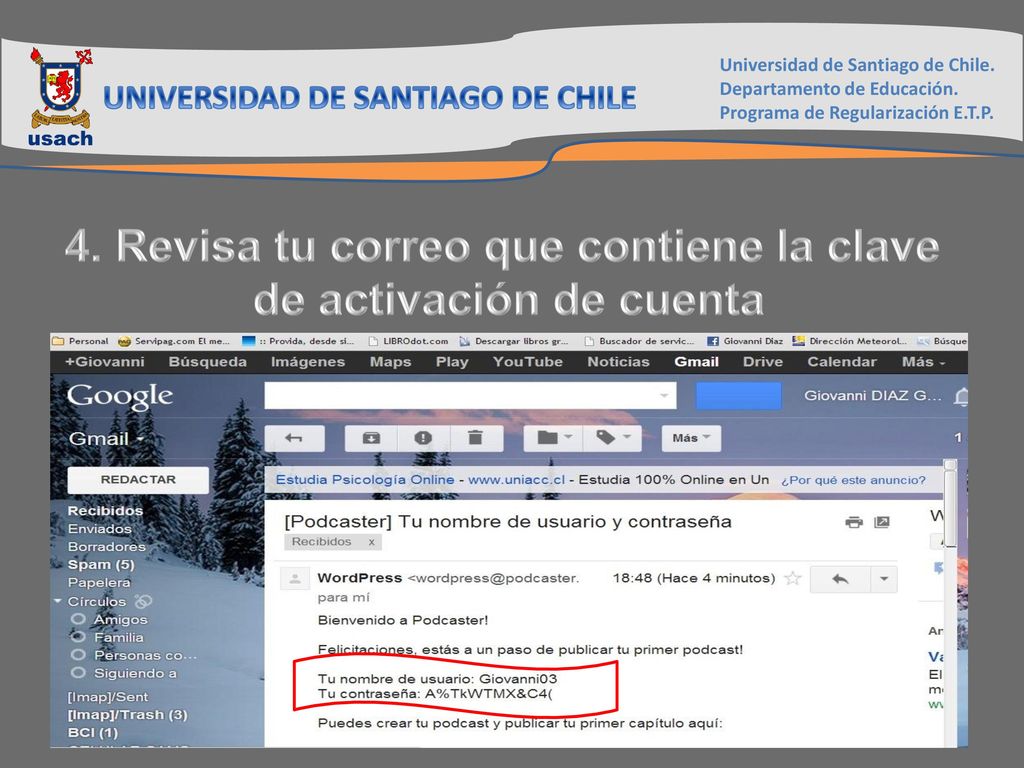Open Drive in the Google bar
The height and width of the screenshot is (768, 1024).
click(x=763, y=362)
